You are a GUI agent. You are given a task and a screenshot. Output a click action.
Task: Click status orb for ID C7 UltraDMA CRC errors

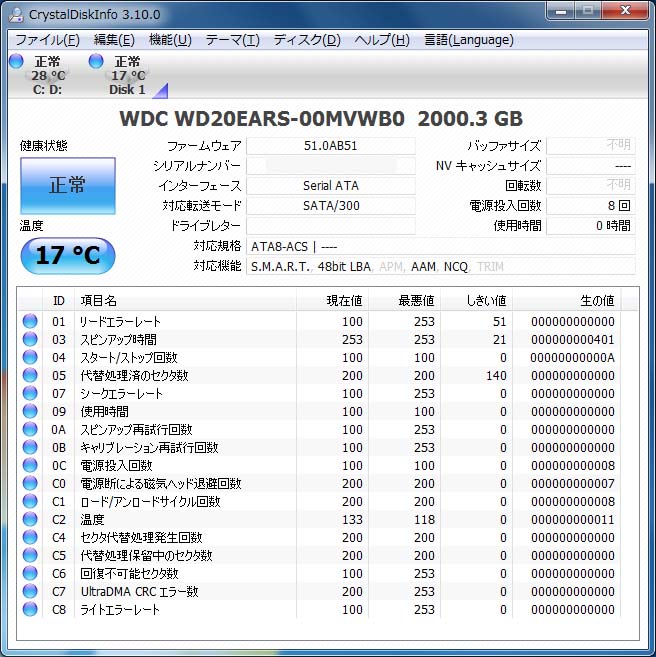coord(30,592)
